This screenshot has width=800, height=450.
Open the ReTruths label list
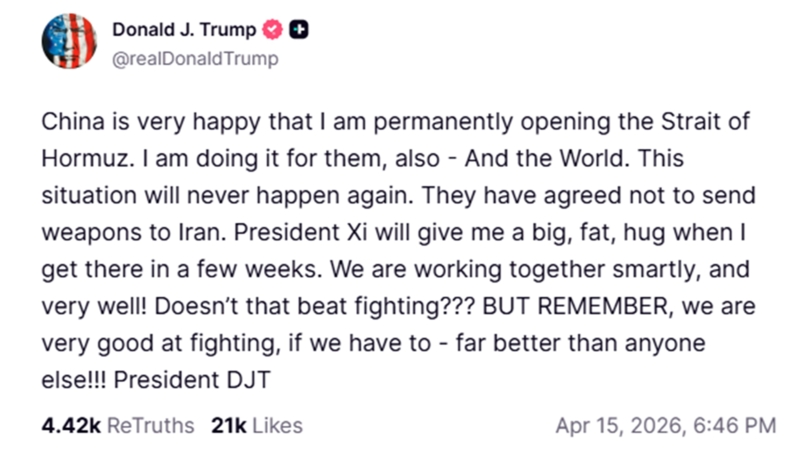tap(150, 425)
